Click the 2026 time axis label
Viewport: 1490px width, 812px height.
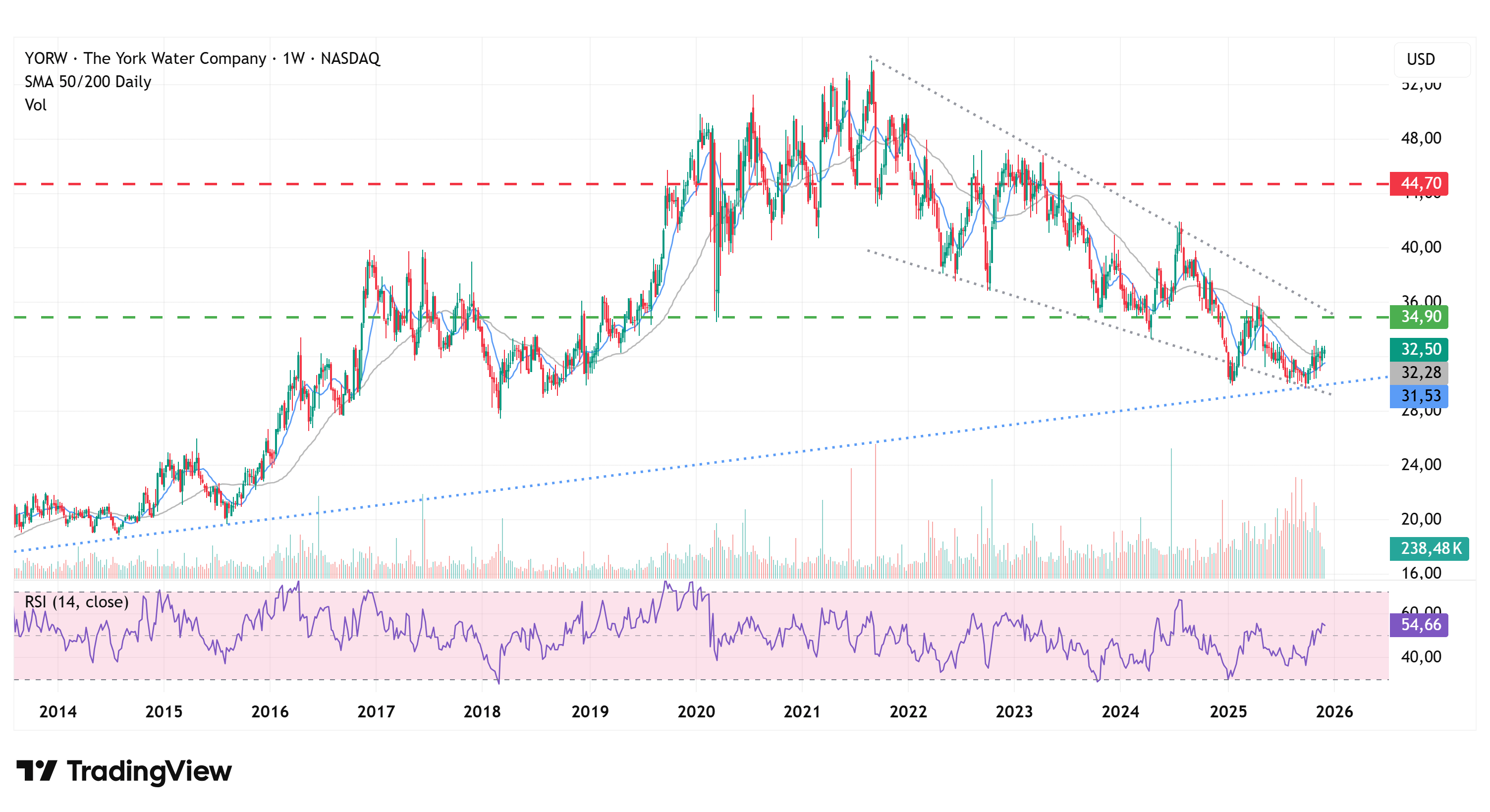pyautogui.click(x=1334, y=711)
